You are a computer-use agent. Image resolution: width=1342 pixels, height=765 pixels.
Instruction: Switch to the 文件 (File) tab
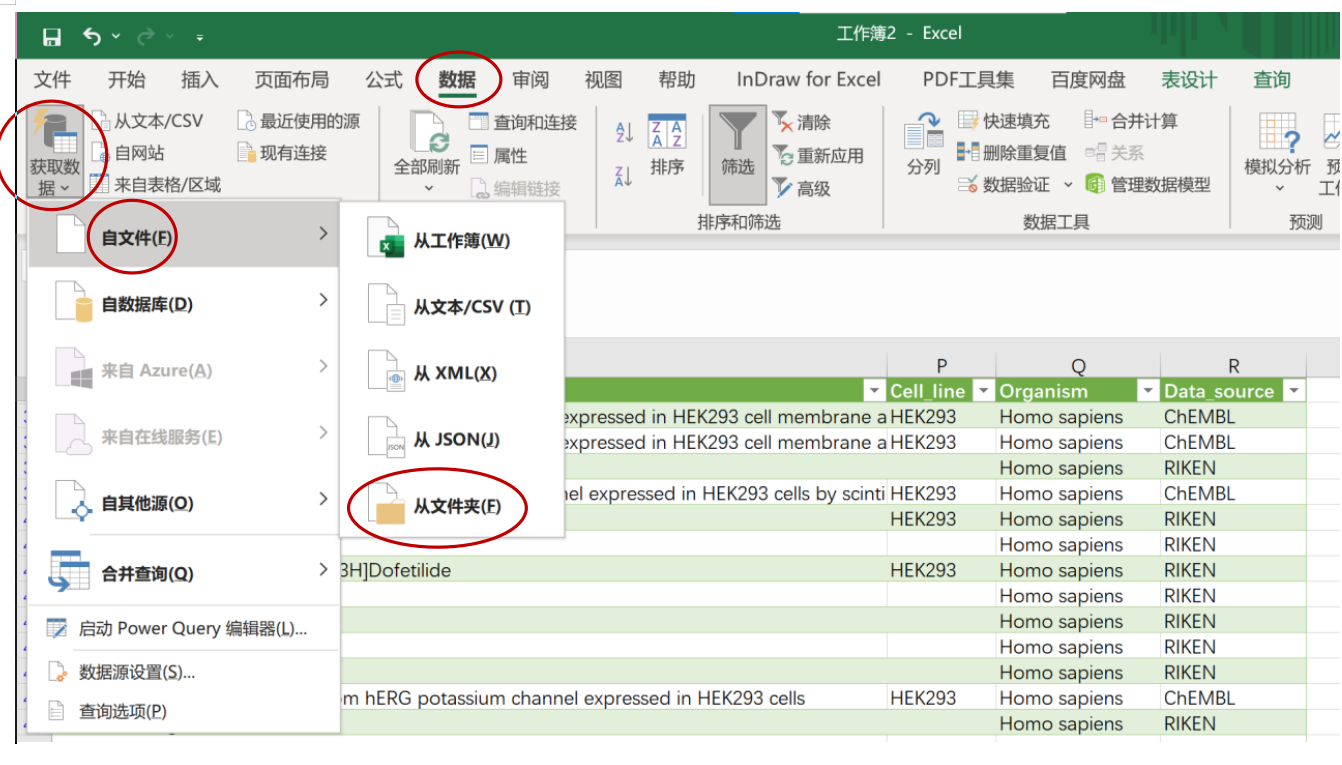click(x=53, y=80)
